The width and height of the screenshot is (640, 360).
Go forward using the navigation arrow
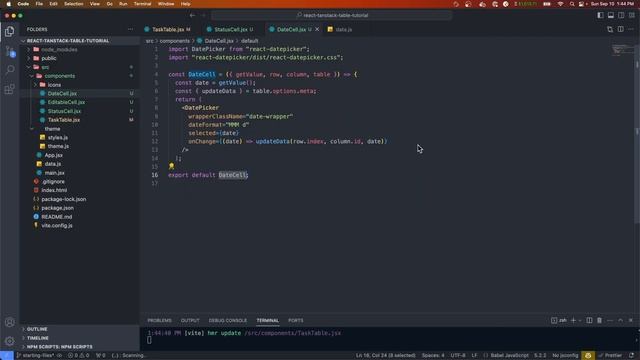pos(203,16)
